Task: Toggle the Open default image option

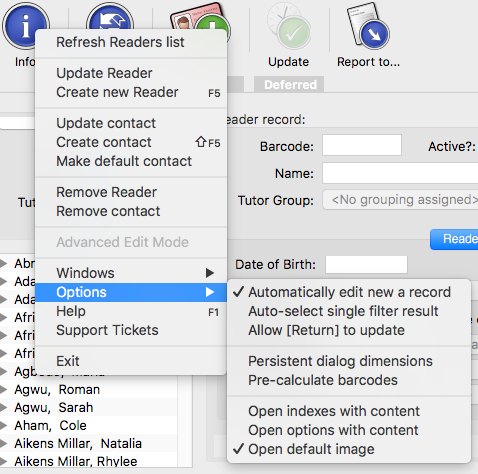Action: click(x=349, y=449)
